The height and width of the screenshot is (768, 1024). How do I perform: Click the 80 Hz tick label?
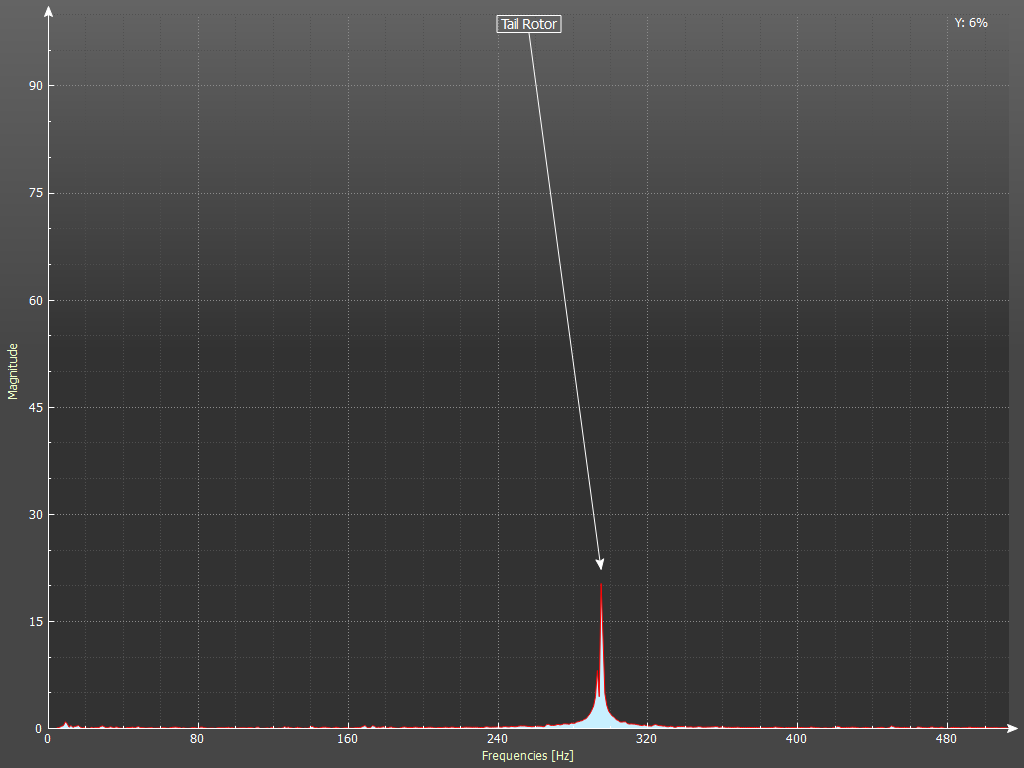[197, 740]
